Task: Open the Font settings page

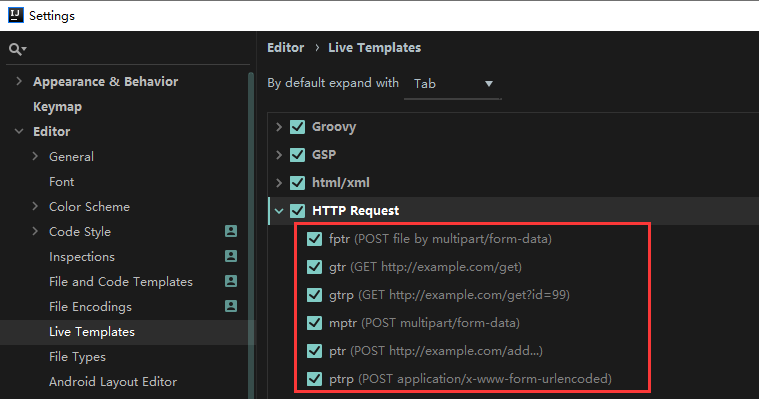Action: (61, 182)
